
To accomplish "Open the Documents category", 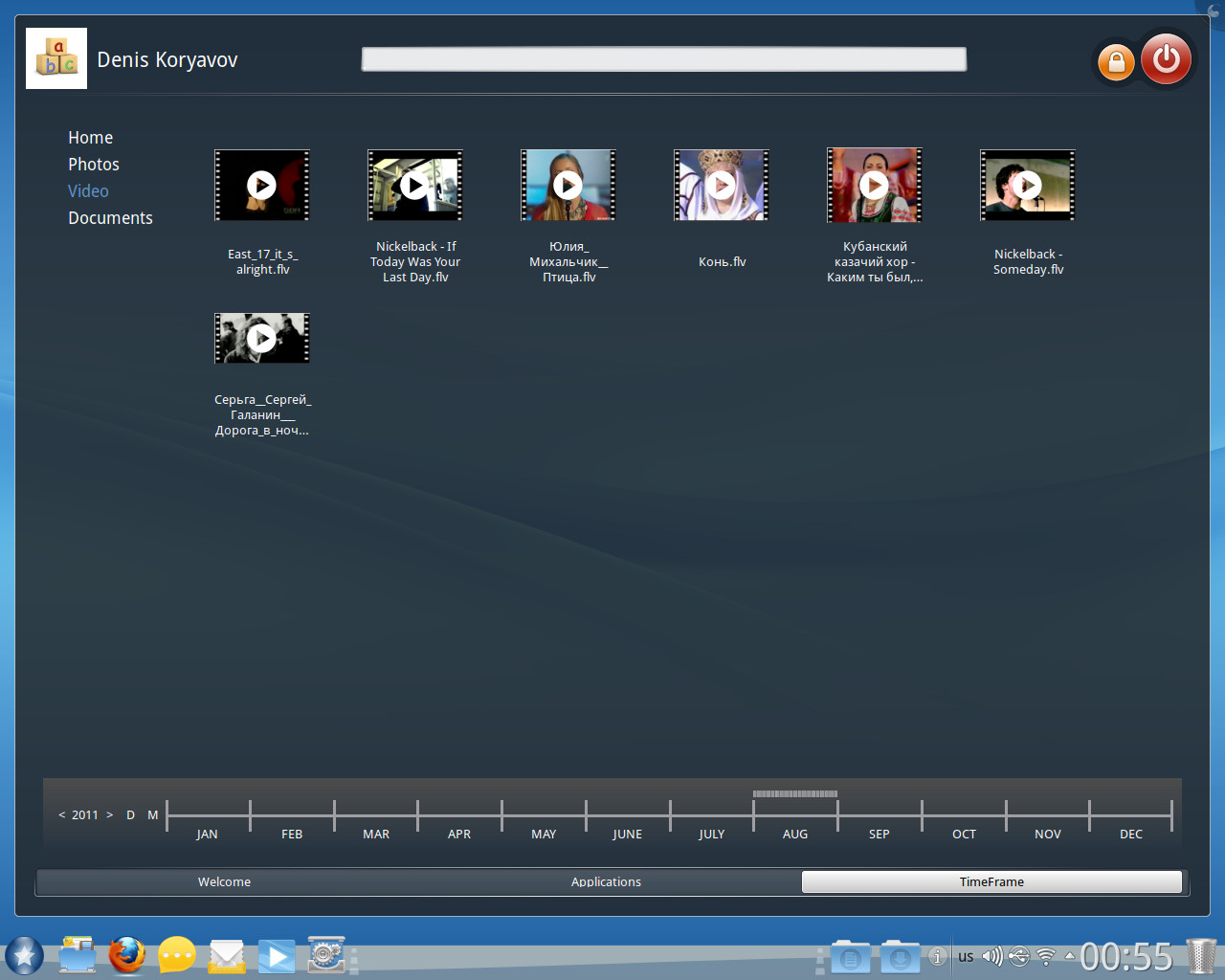I will 110,218.
